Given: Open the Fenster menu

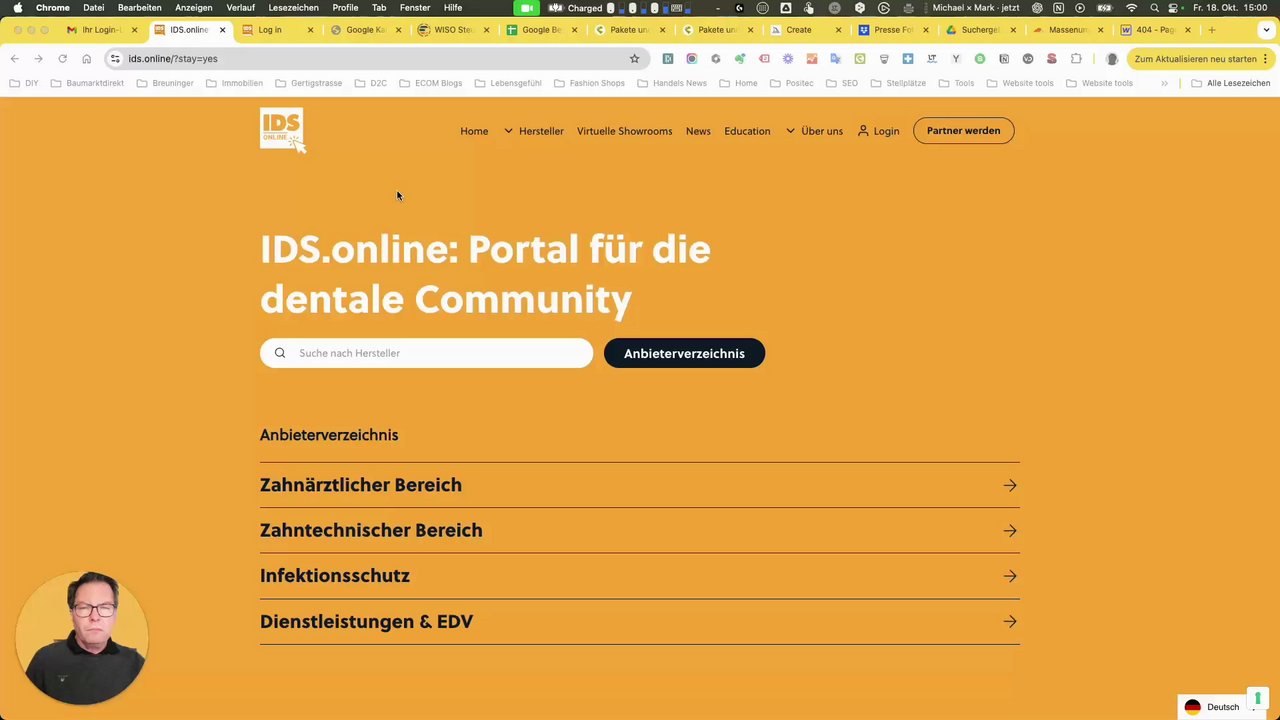Looking at the screenshot, I should pos(415,8).
